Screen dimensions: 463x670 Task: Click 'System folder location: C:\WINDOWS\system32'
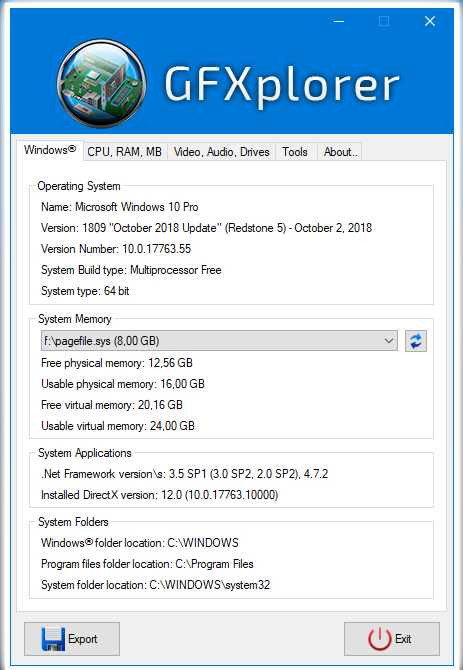point(155,585)
